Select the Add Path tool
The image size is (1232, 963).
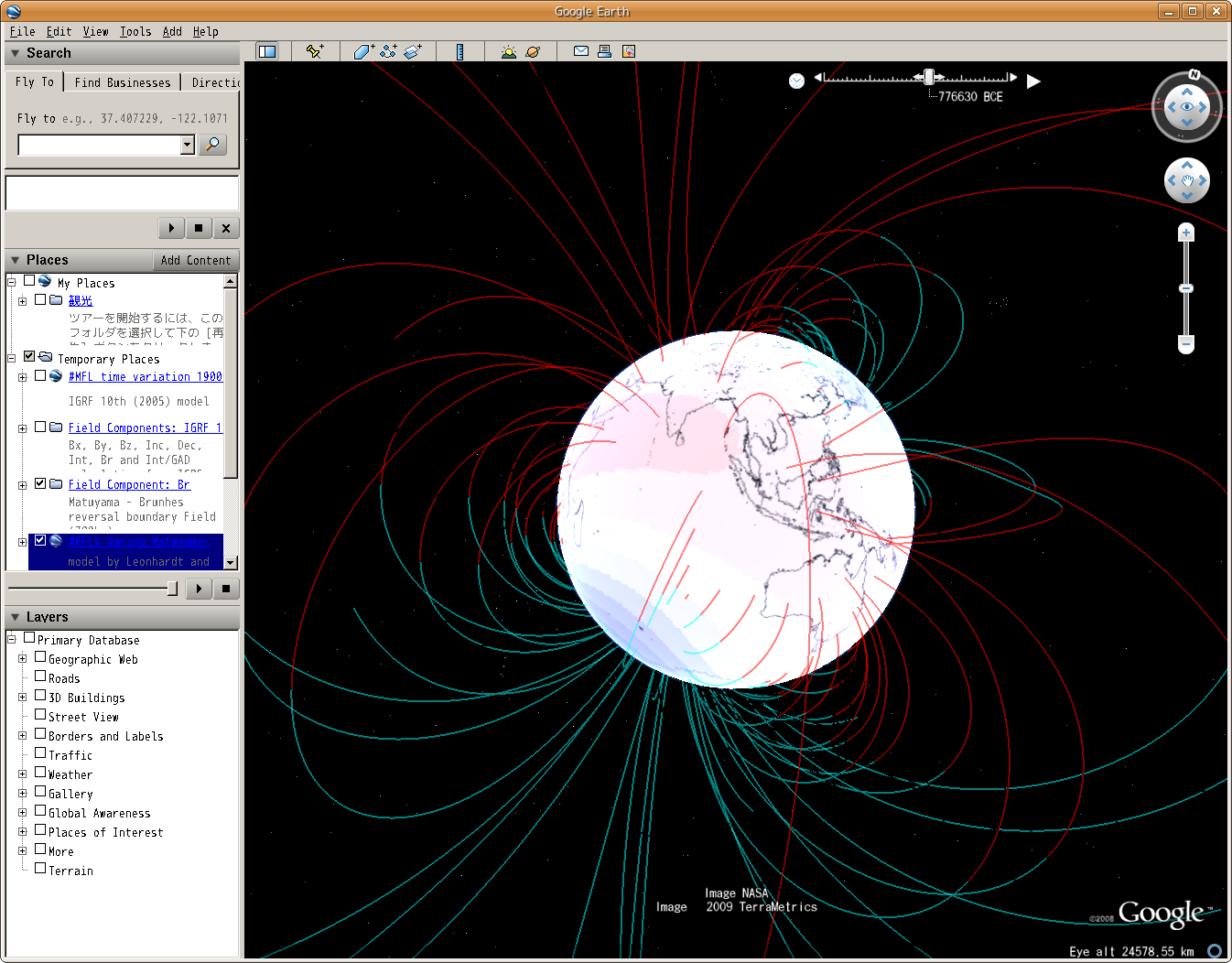[x=388, y=51]
